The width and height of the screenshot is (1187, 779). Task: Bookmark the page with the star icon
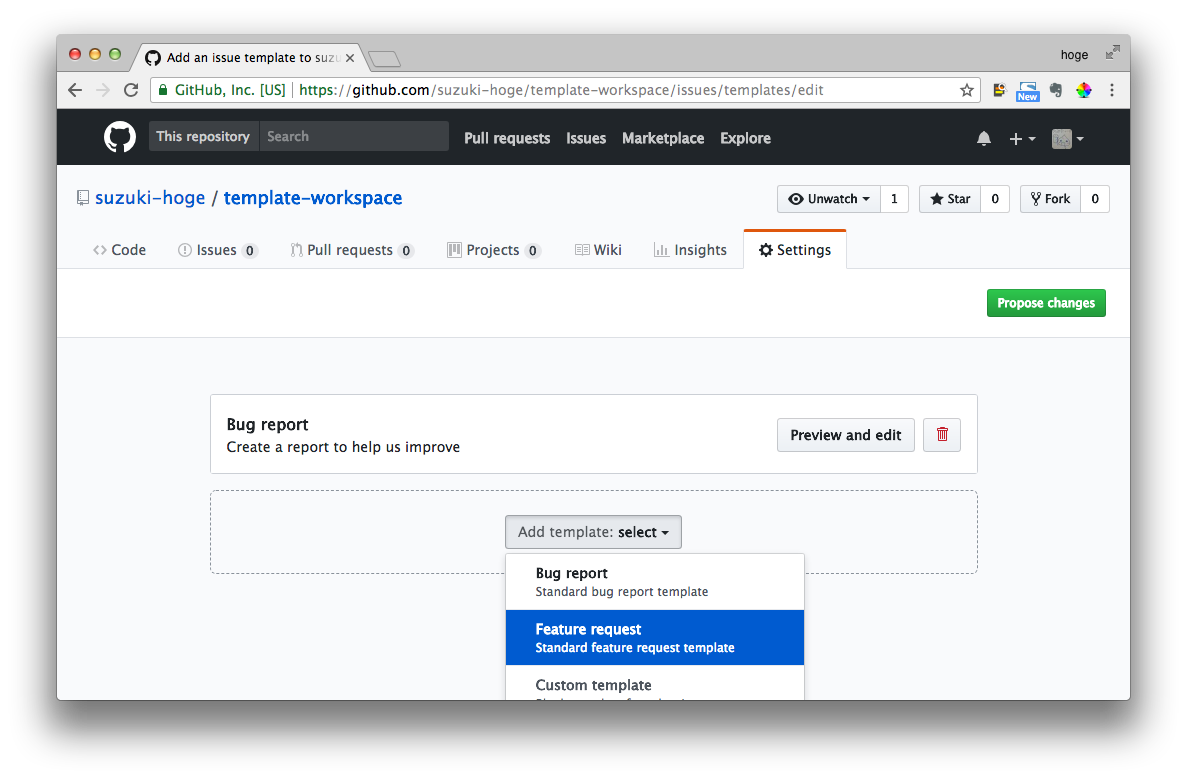tap(966, 90)
